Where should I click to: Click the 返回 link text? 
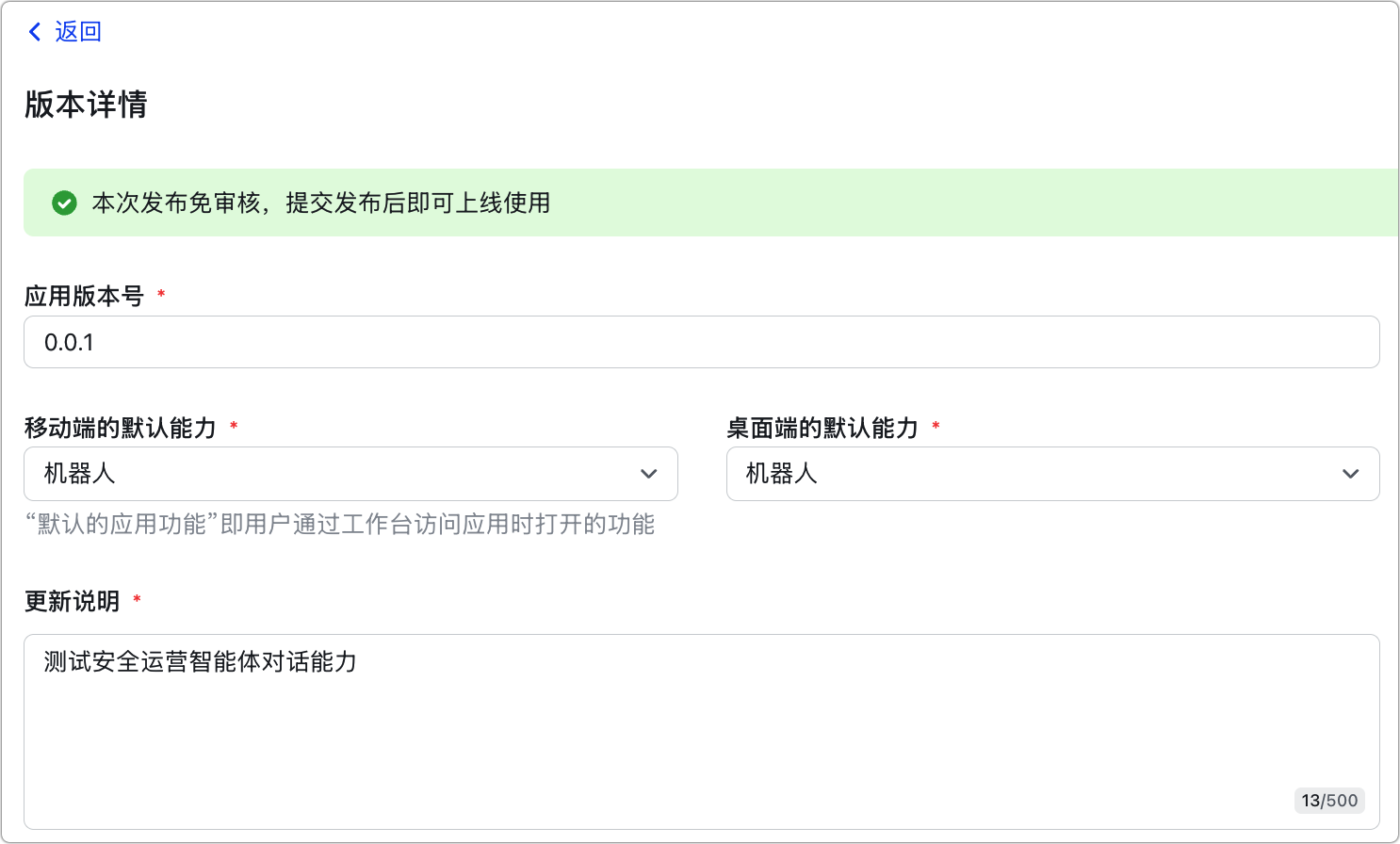78,32
